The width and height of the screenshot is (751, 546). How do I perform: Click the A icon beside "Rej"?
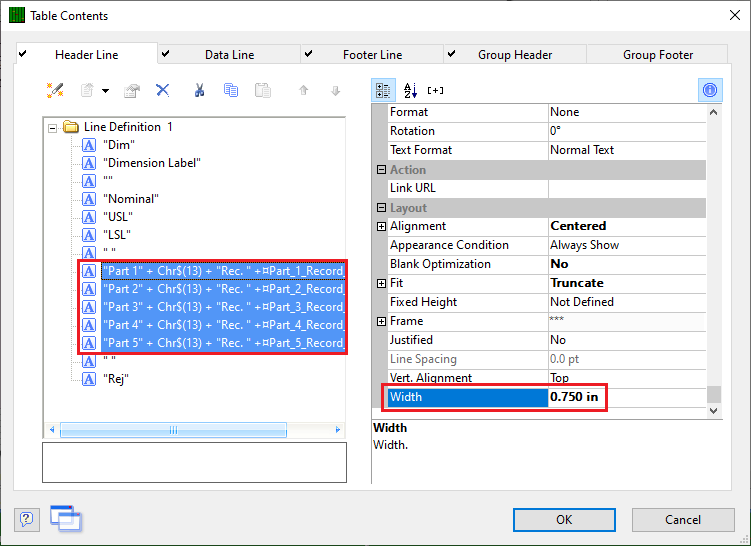click(x=89, y=379)
